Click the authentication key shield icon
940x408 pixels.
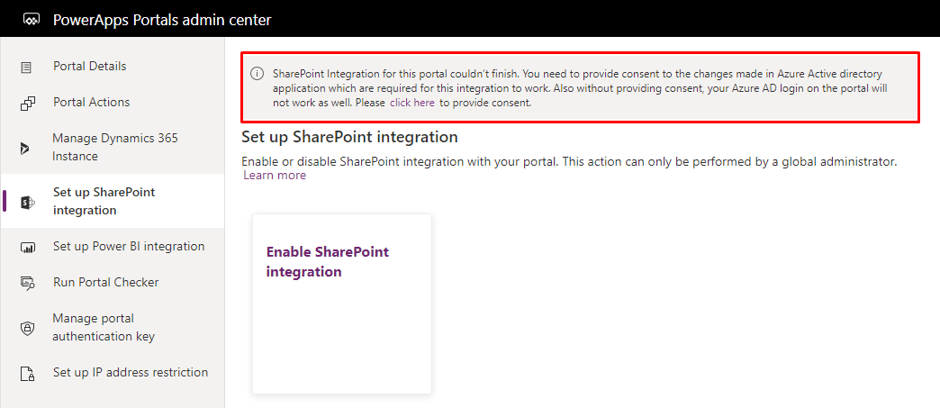click(28, 328)
